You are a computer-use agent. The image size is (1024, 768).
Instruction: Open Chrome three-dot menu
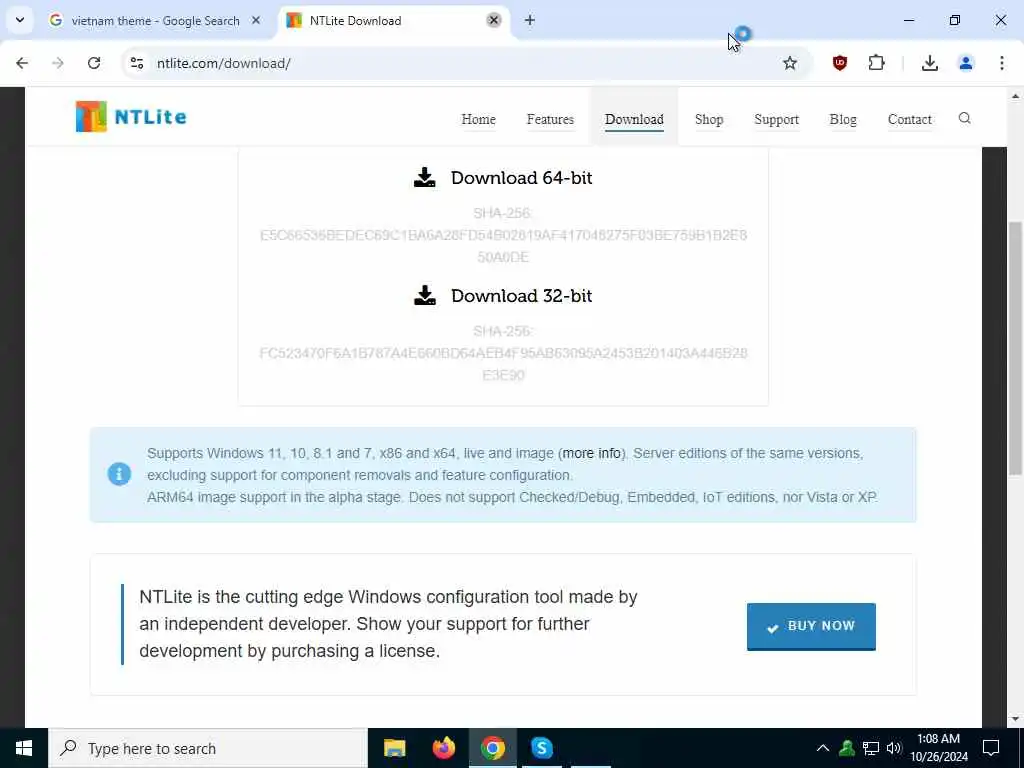coord(1002,63)
